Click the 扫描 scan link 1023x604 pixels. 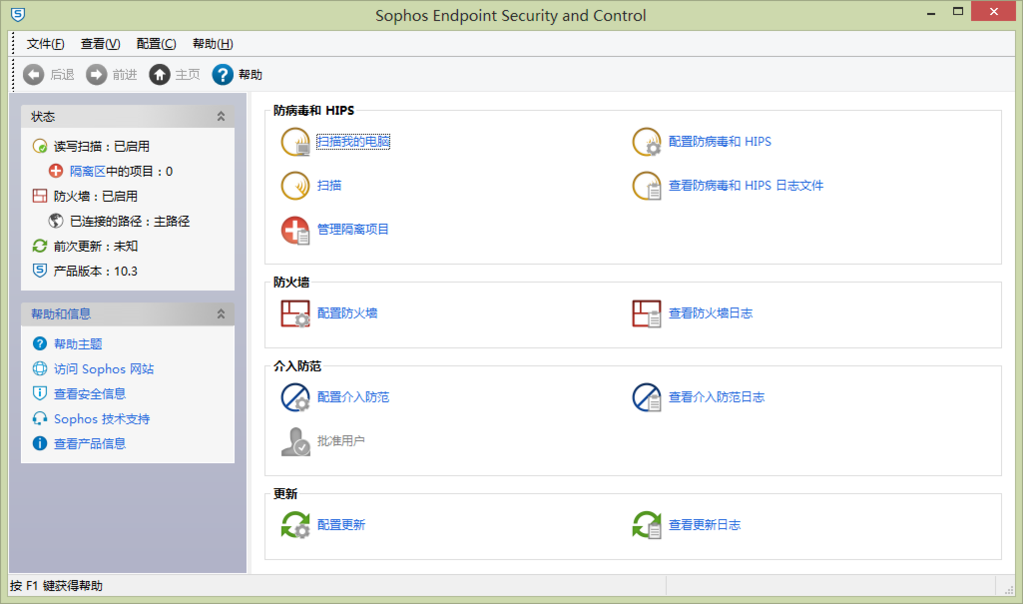[x=329, y=186]
